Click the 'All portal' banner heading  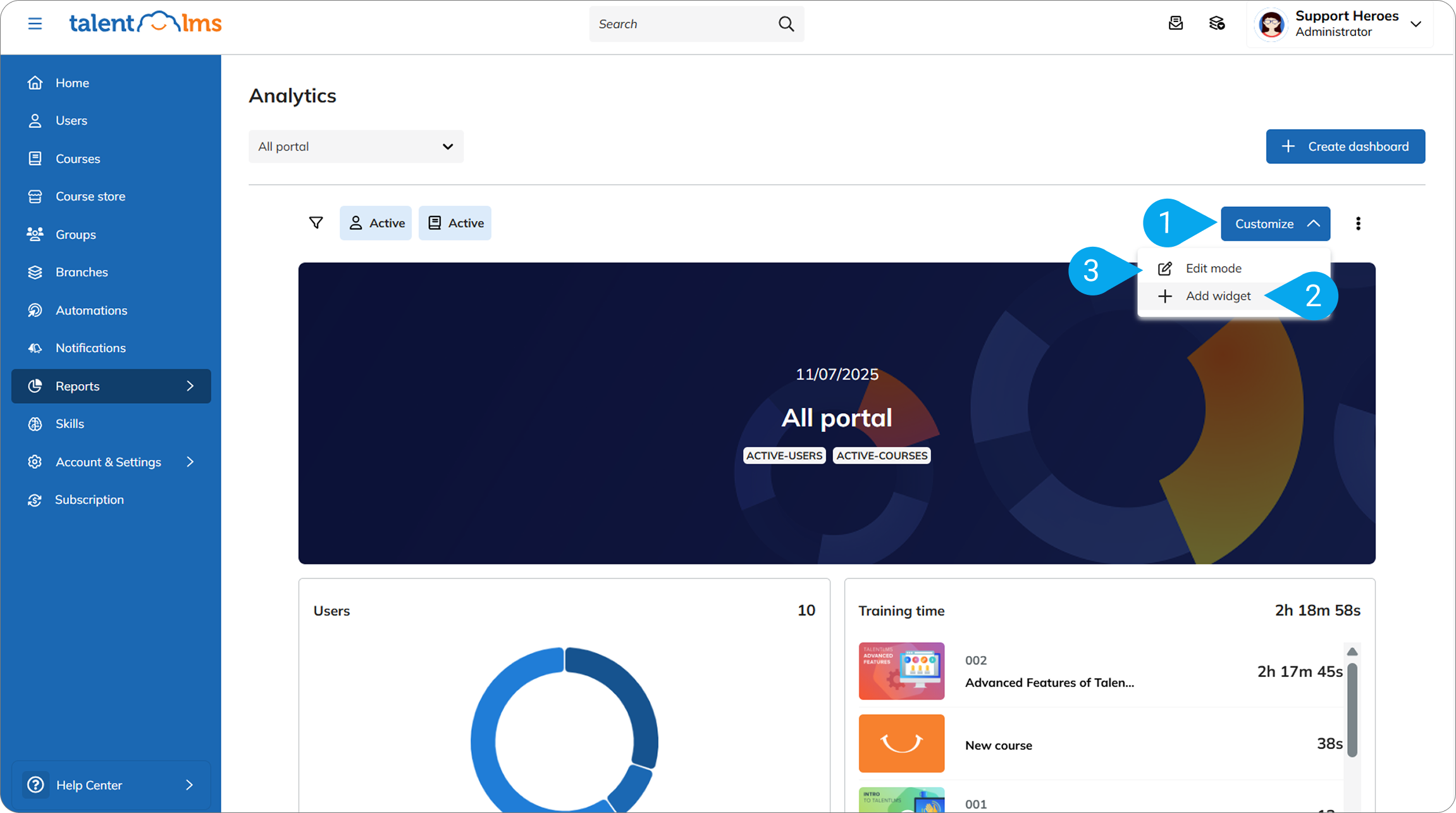click(837, 418)
